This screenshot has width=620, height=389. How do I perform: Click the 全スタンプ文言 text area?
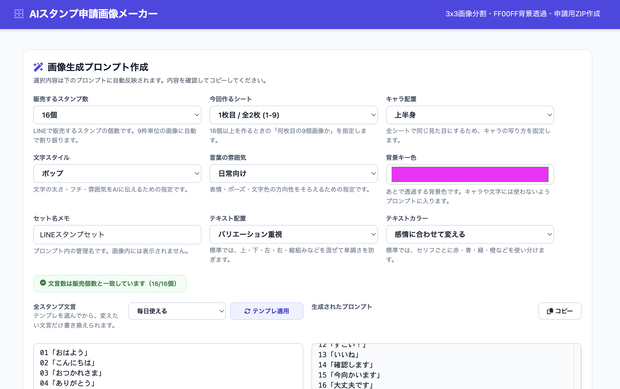[168, 366]
